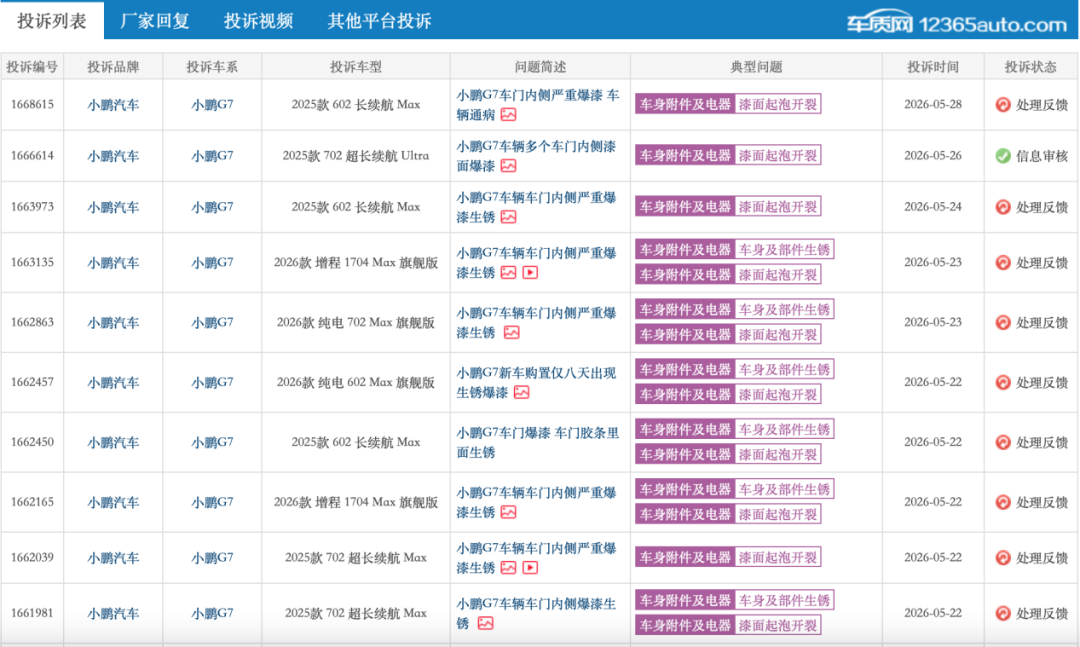
Task: Click 车身附件及电器 tag in row 1666614
Action: point(685,156)
